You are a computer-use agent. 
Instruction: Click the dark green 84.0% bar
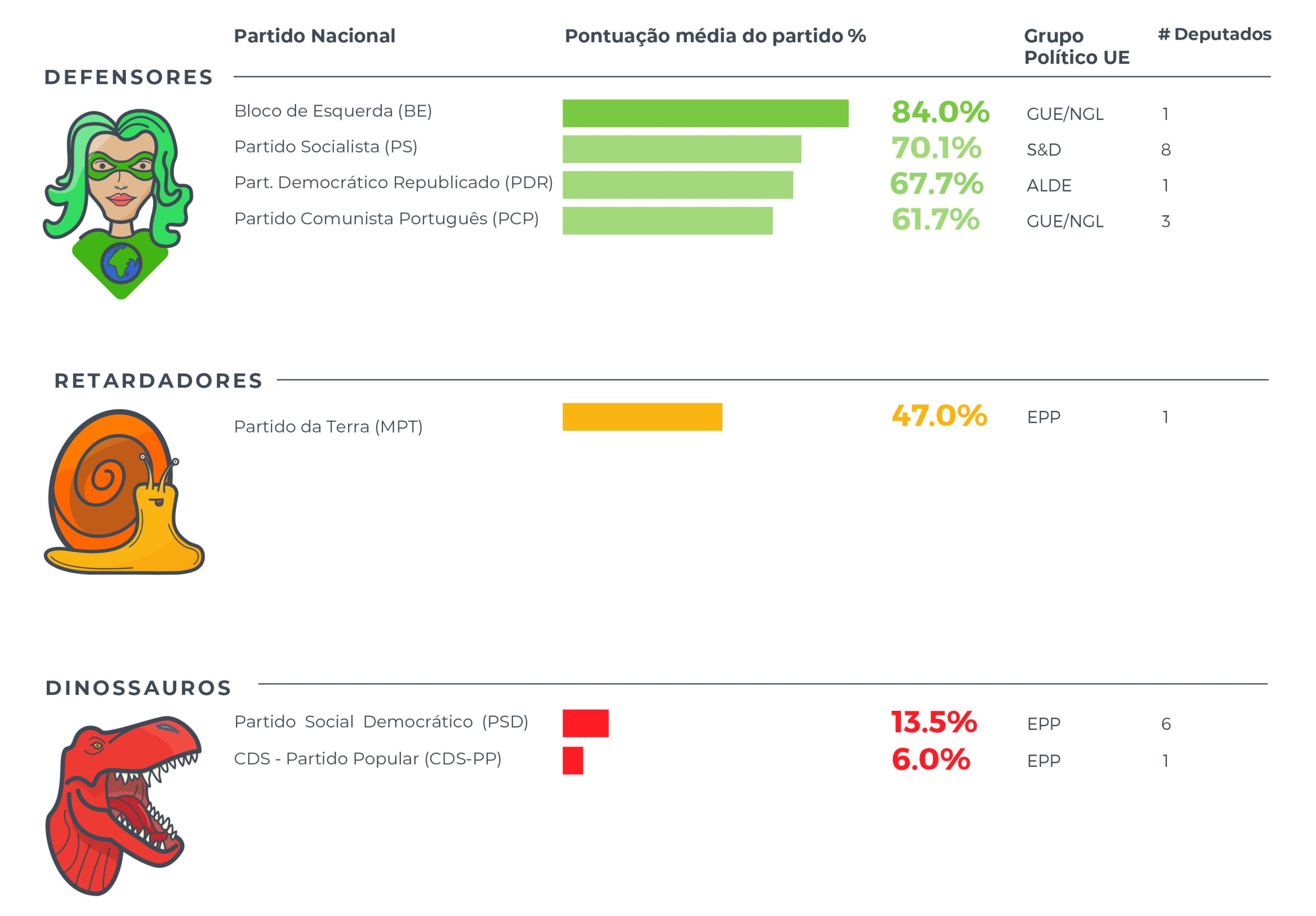click(705, 114)
